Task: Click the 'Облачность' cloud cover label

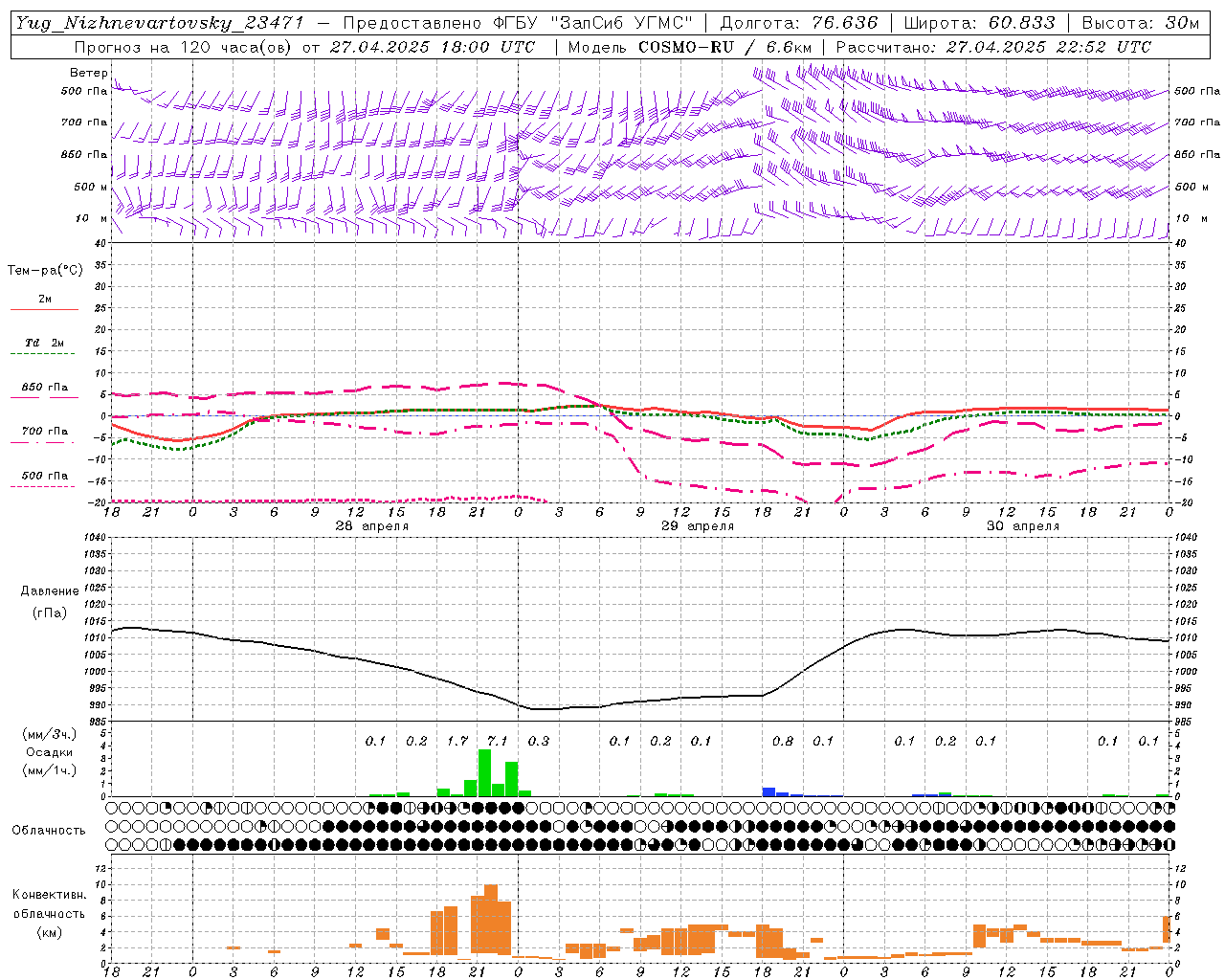Action: (x=49, y=830)
